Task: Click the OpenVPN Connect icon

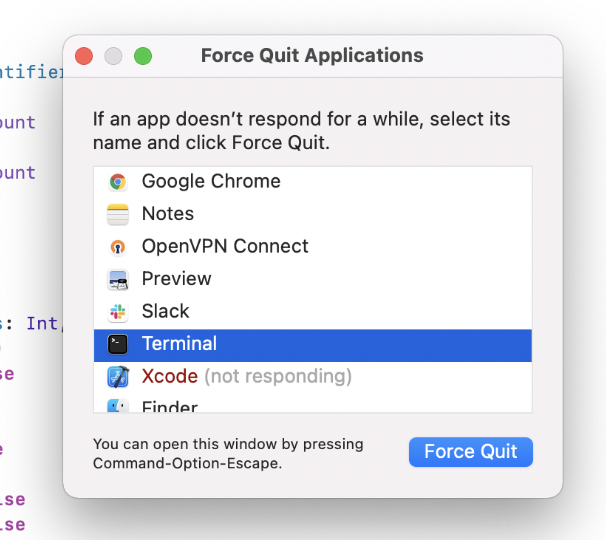Action: point(118,247)
